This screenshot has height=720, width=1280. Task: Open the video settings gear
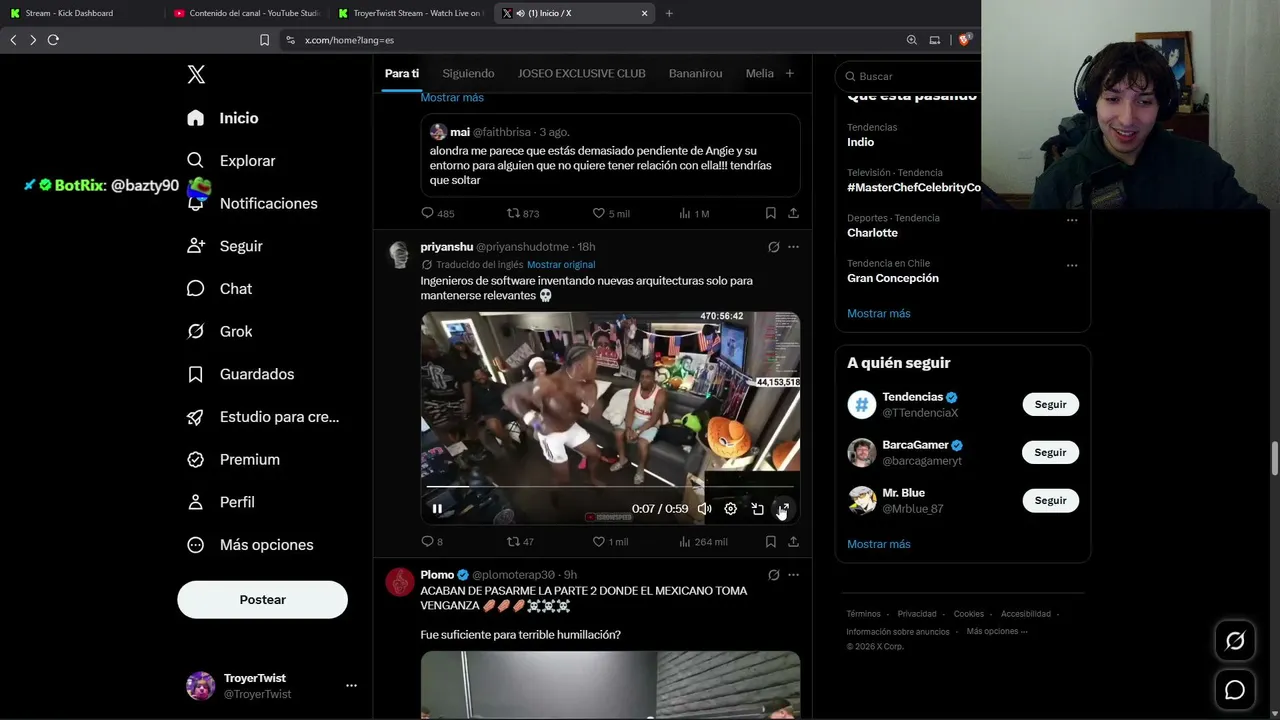pyautogui.click(x=731, y=509)
